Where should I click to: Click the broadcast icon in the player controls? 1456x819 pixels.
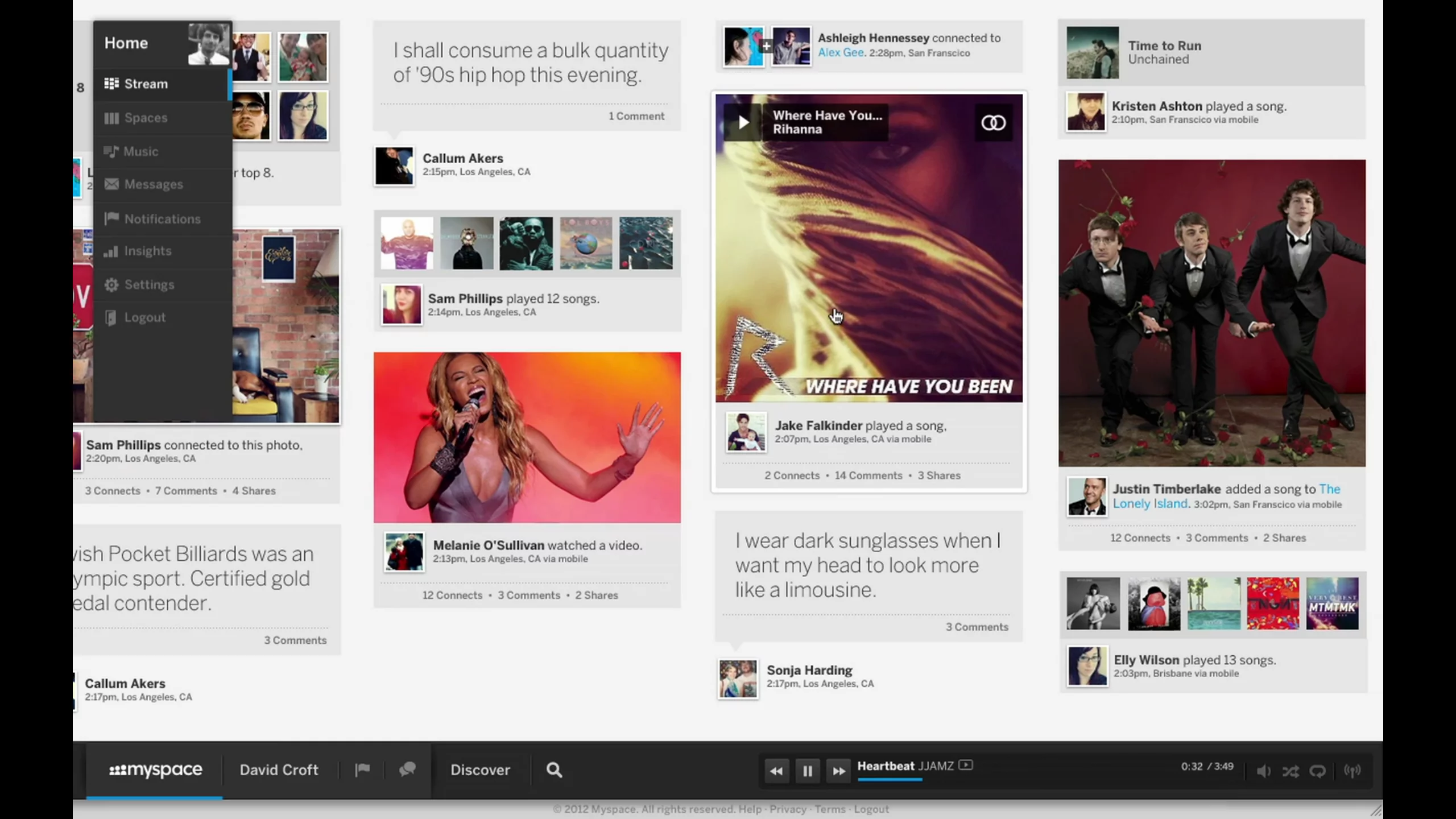[1352, 771]
